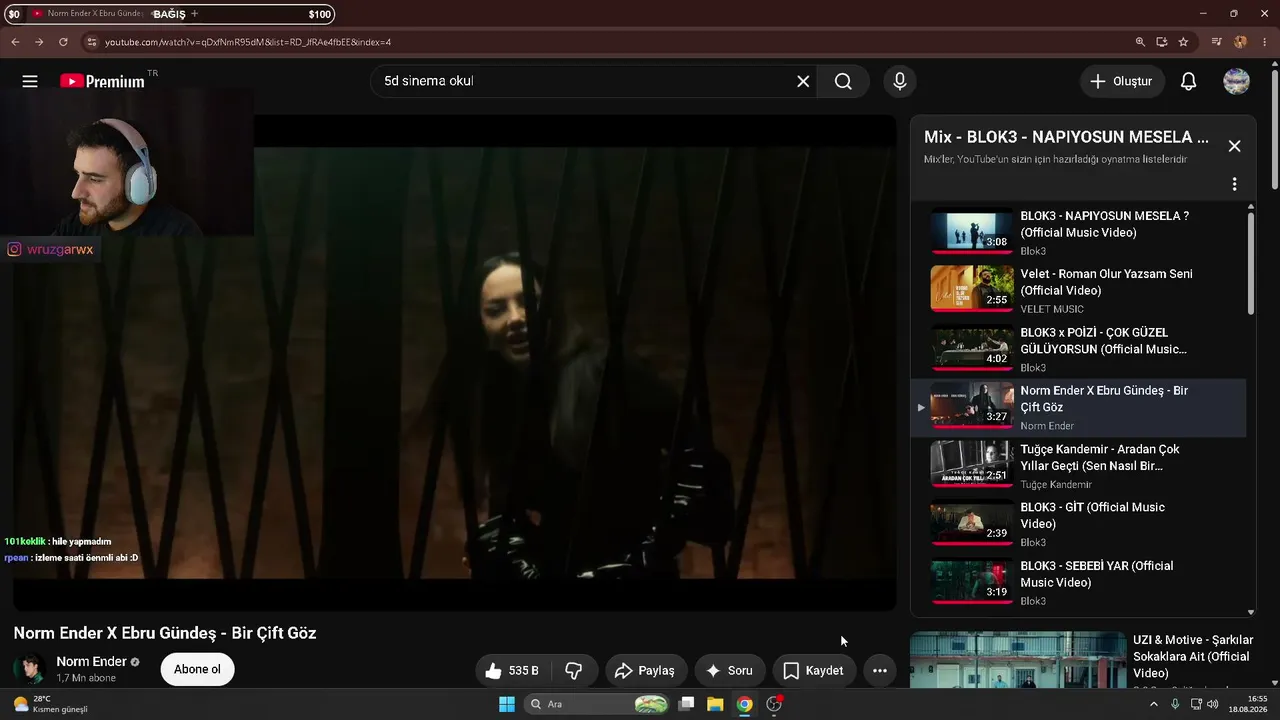Screen dimensions: 1280x720
Task: Click the taskbar Ara search box
Action: [598, 704]
